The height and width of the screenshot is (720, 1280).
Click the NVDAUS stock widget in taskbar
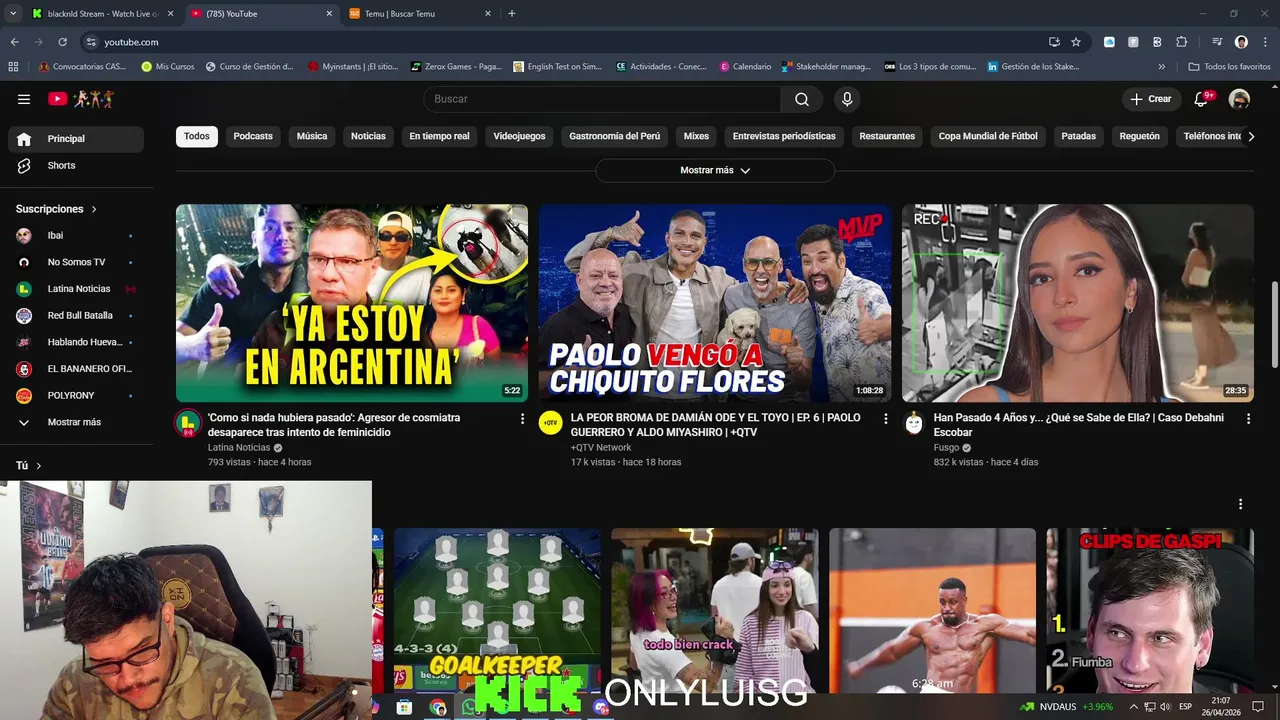pyautogui.click(x=1066, y=707)
